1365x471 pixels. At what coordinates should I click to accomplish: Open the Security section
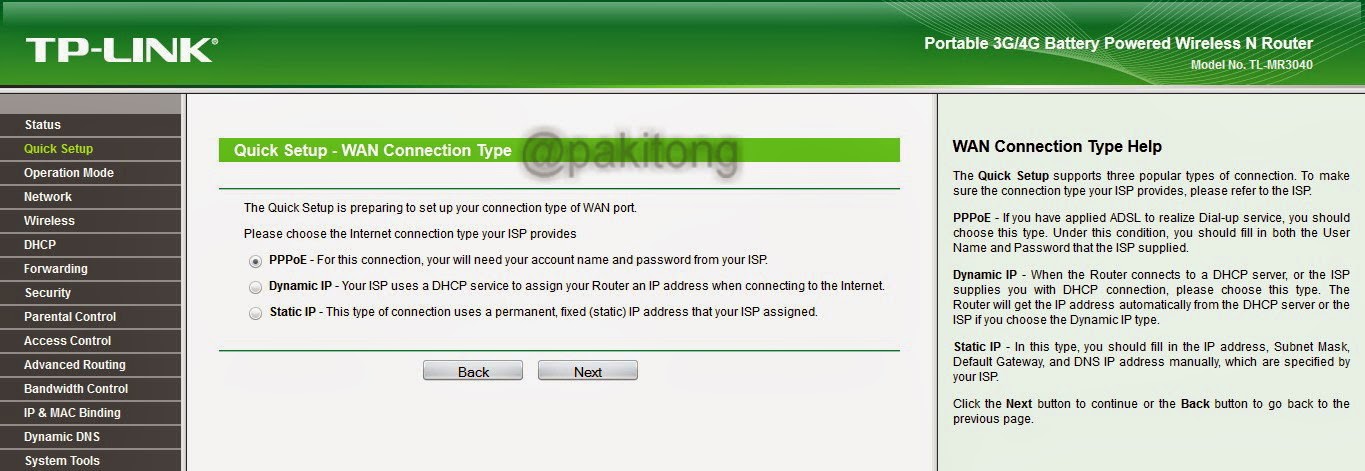pos(91,293)
